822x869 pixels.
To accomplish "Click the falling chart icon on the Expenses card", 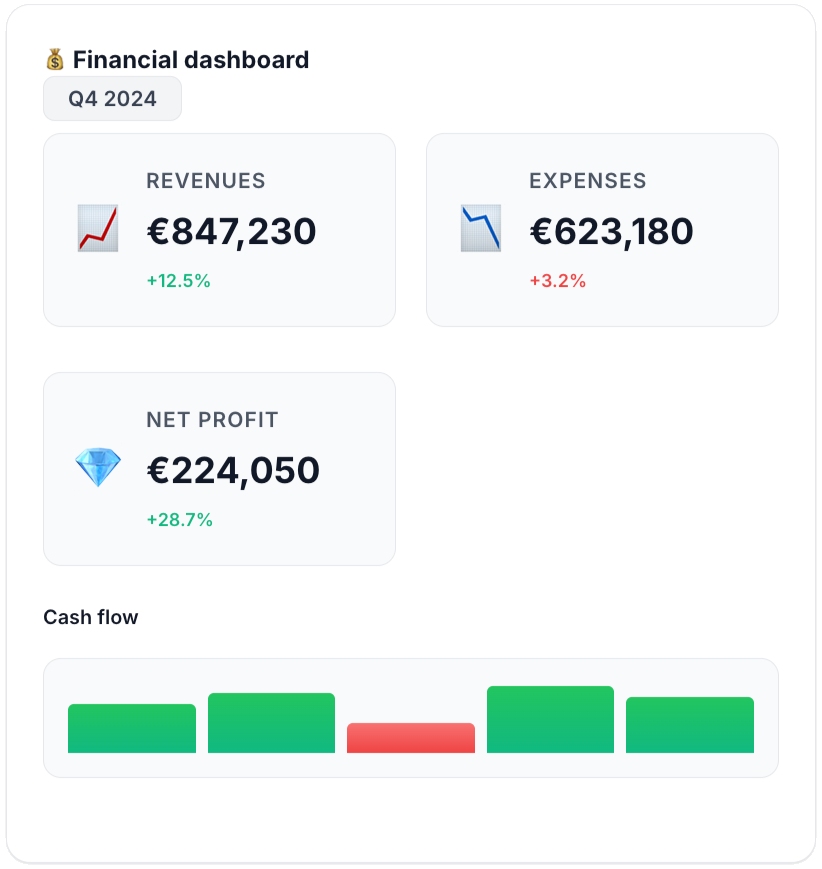I will click(481, 228).
